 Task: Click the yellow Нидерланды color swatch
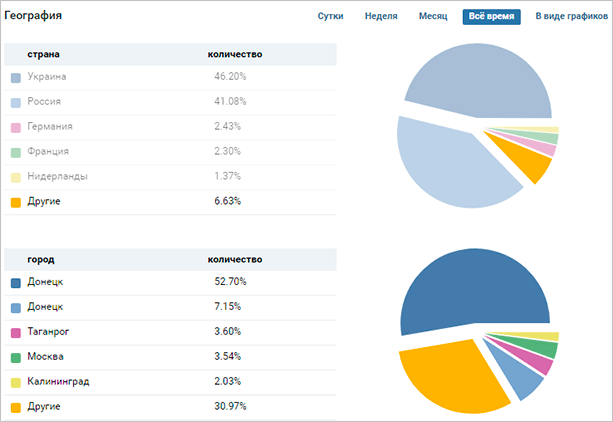point(16,177)
